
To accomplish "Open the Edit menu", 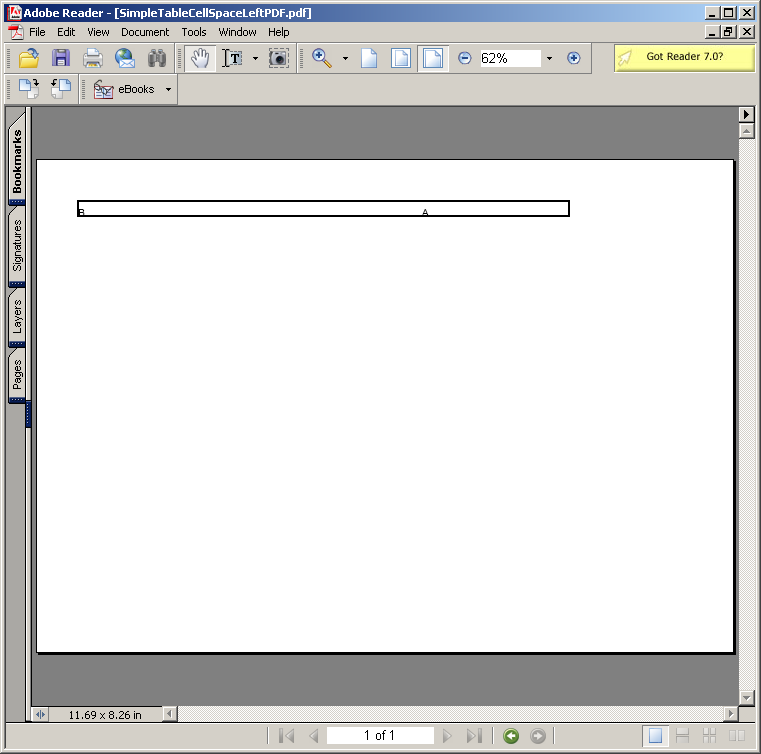I will coord(66,32).
